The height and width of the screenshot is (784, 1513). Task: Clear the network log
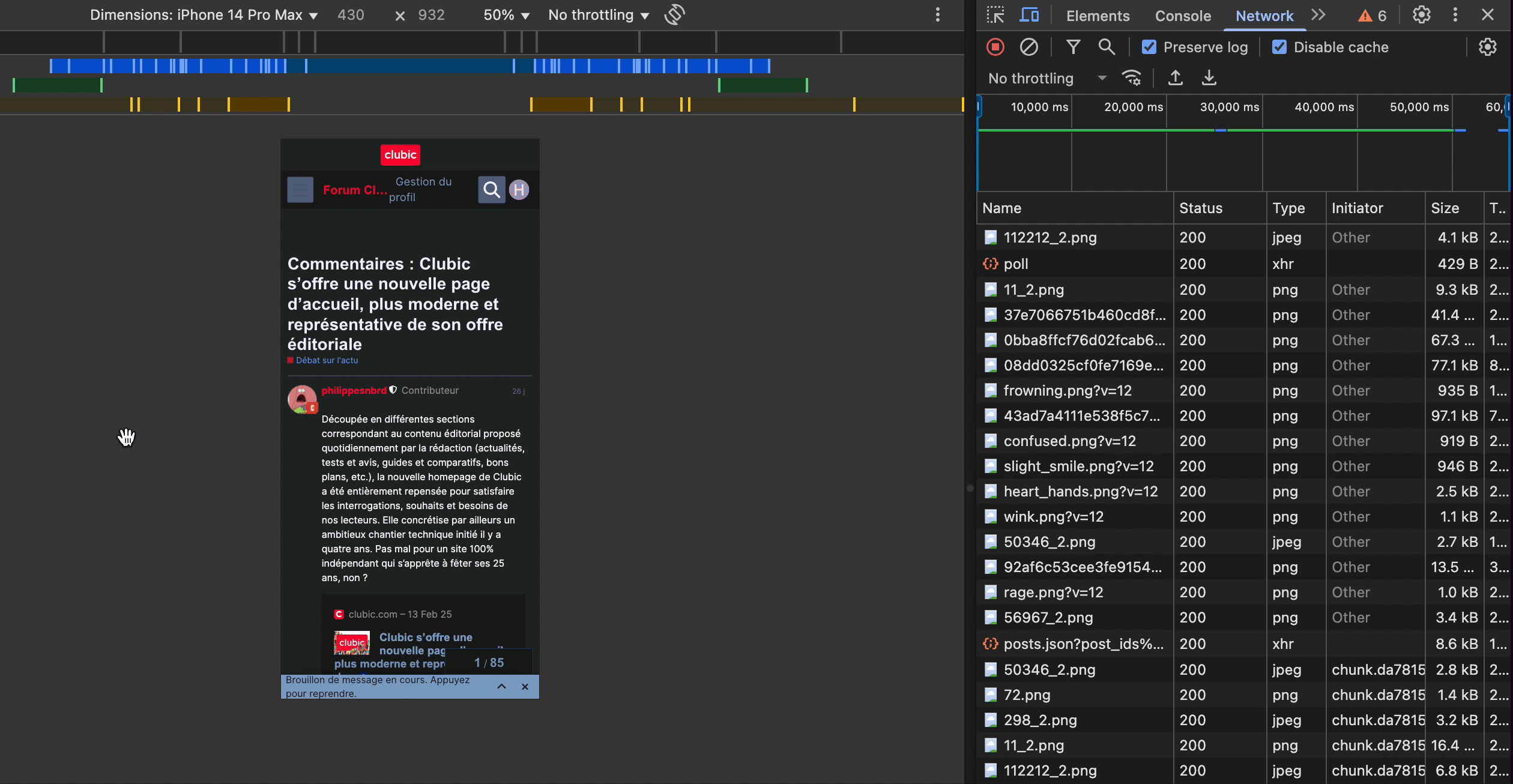(x=1028, y=47)
